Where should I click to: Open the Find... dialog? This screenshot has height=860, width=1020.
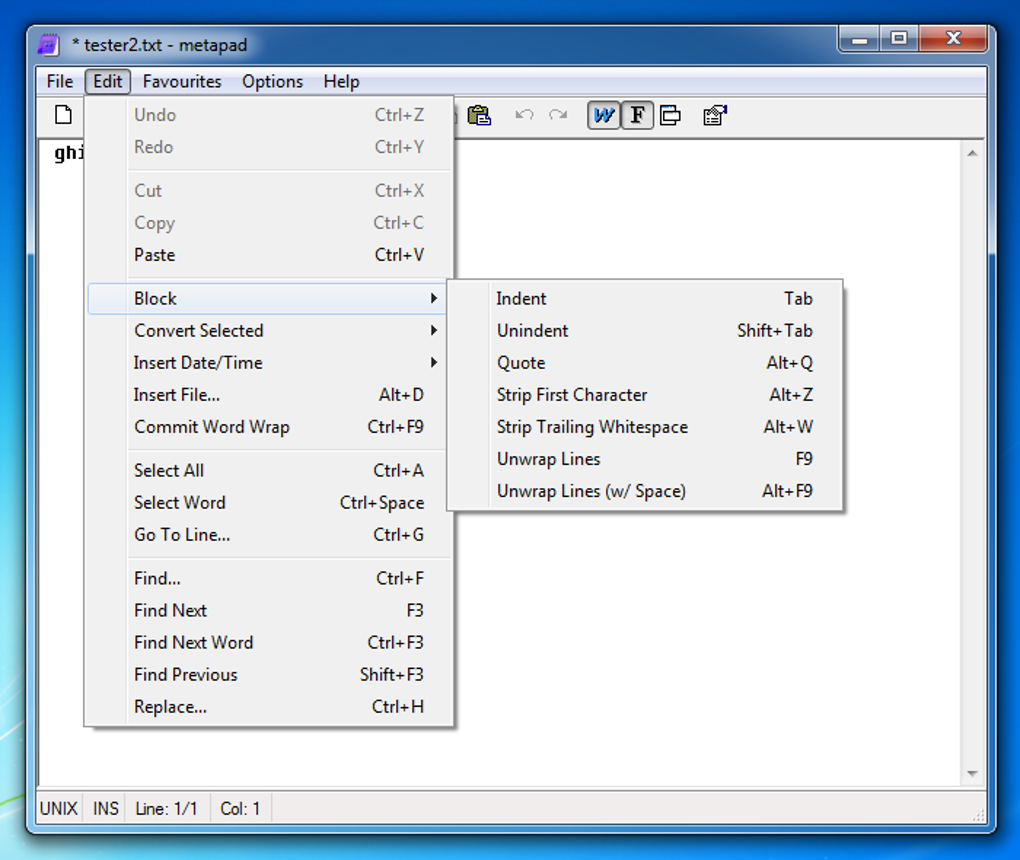pyautogui.click(x=269, y=578)
